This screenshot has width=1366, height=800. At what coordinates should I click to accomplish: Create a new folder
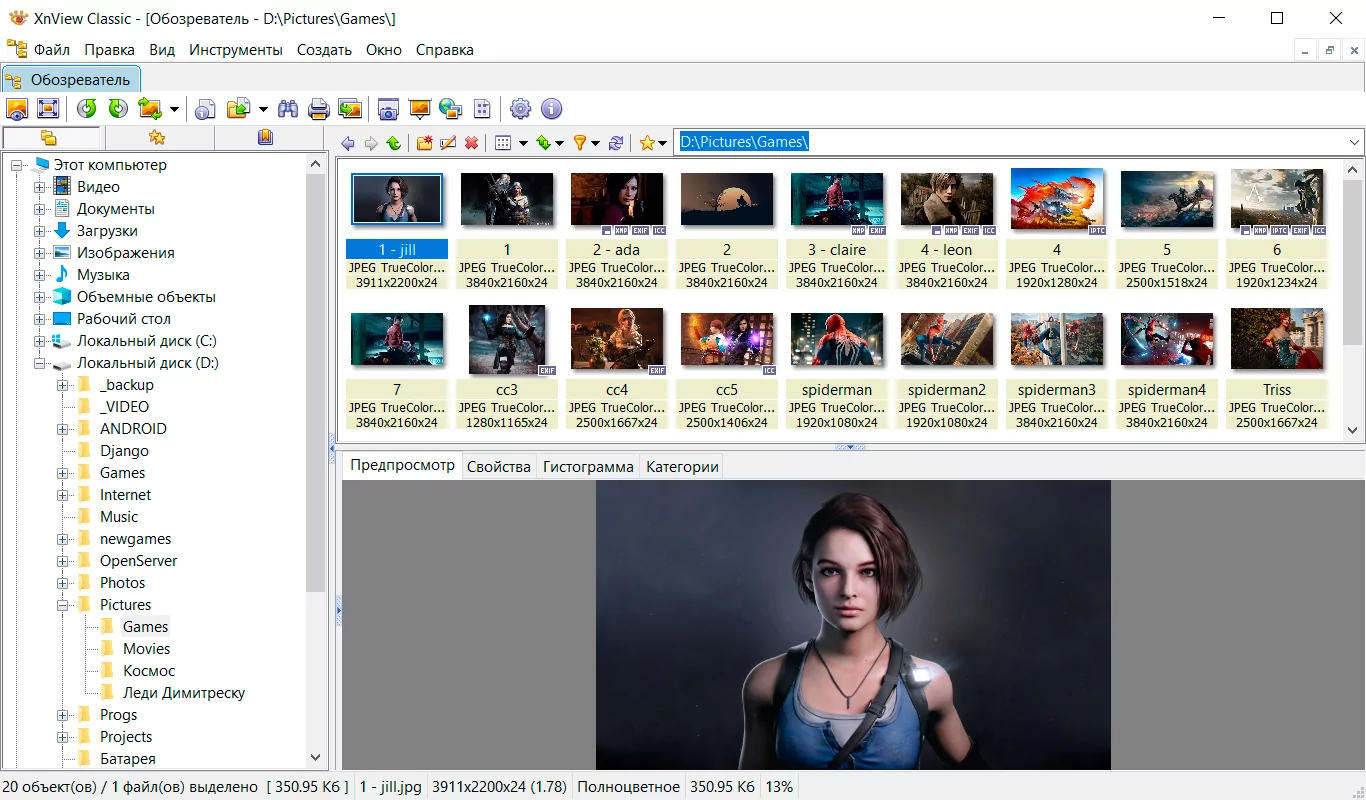coord(425,143)
